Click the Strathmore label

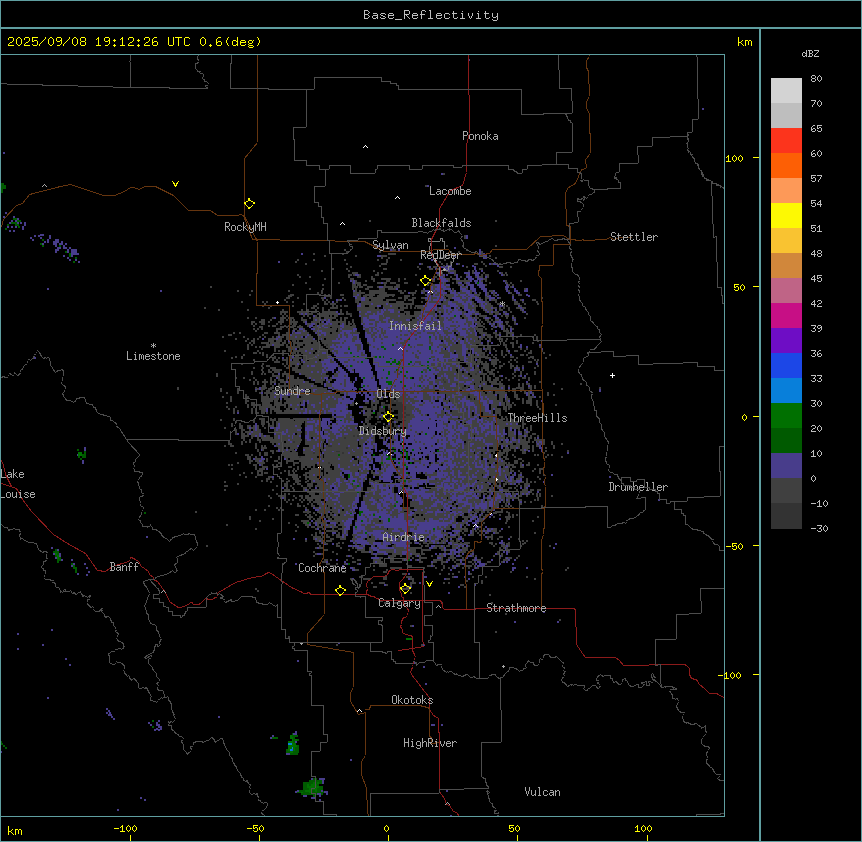tap(516, 608)
